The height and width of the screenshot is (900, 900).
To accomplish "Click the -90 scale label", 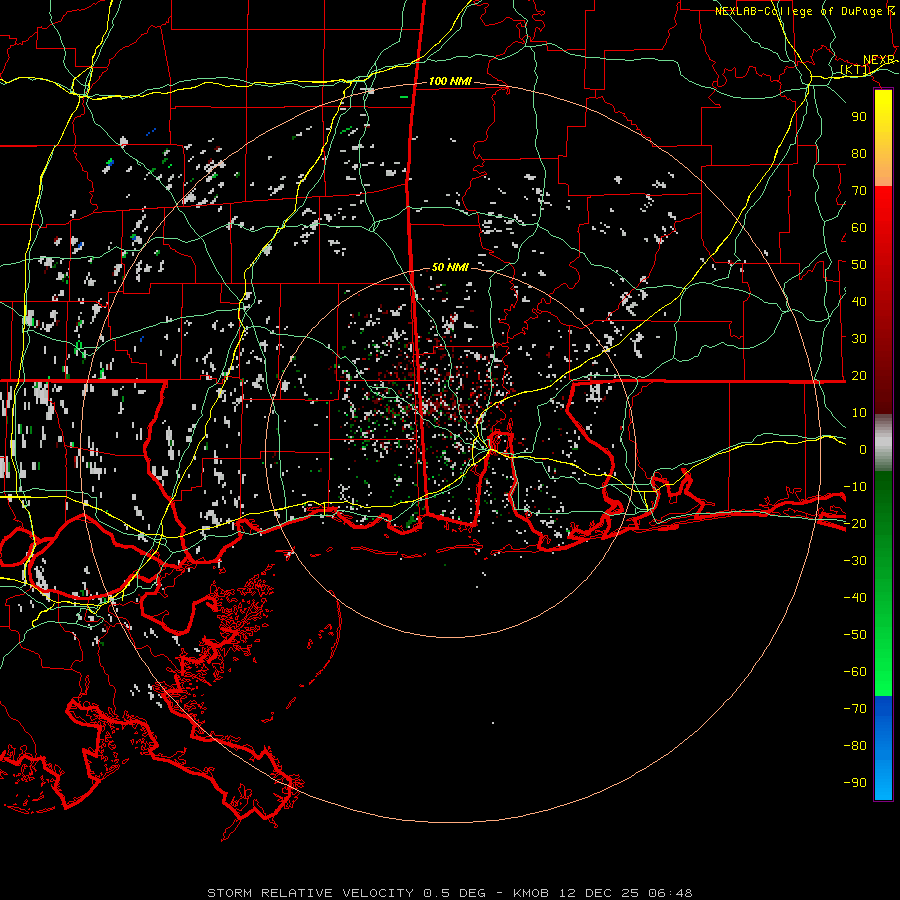I will coord(855,783).
